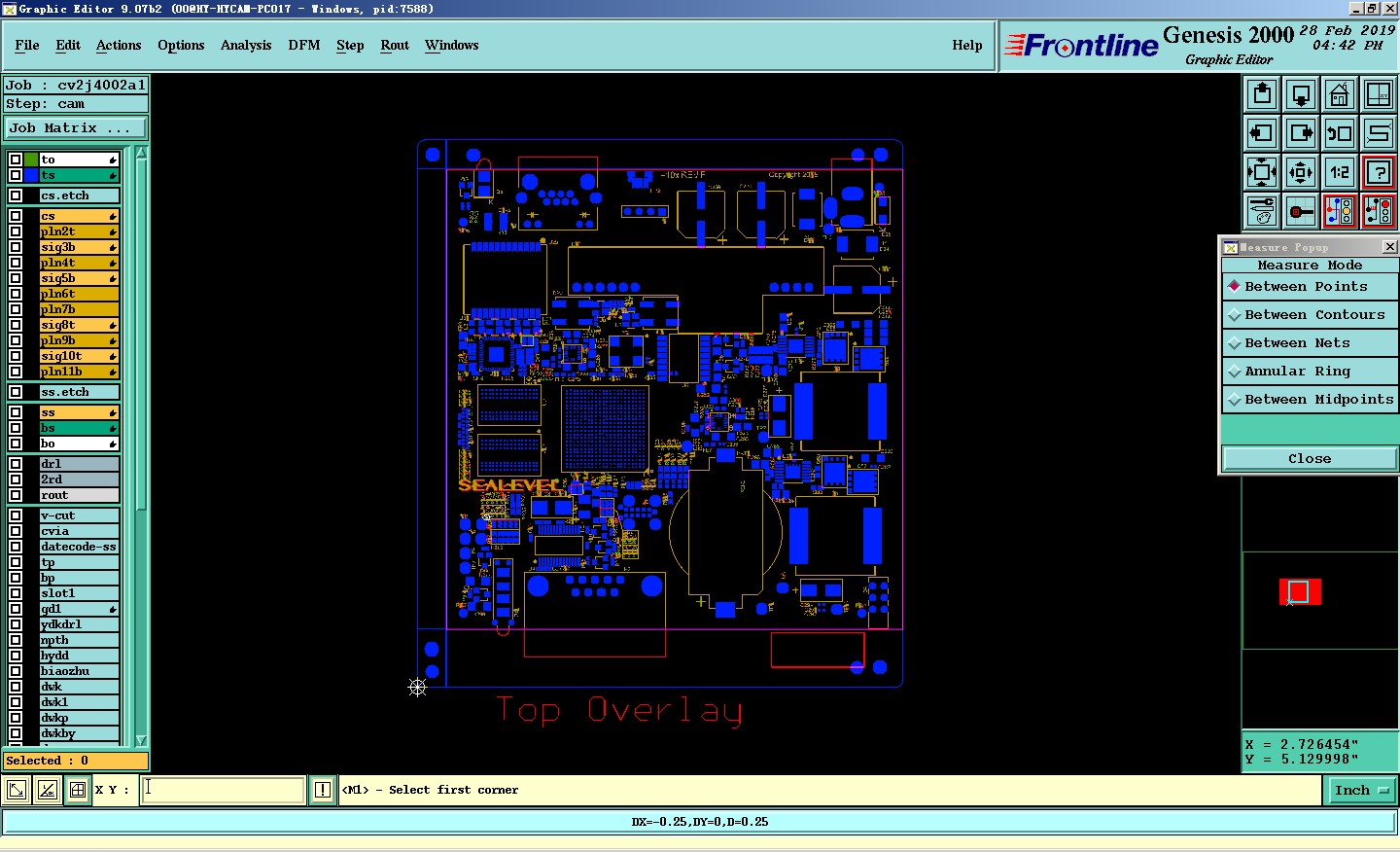The image size is (1400, 852).
Task: Open the Options menu
Action: click(181, 45)
